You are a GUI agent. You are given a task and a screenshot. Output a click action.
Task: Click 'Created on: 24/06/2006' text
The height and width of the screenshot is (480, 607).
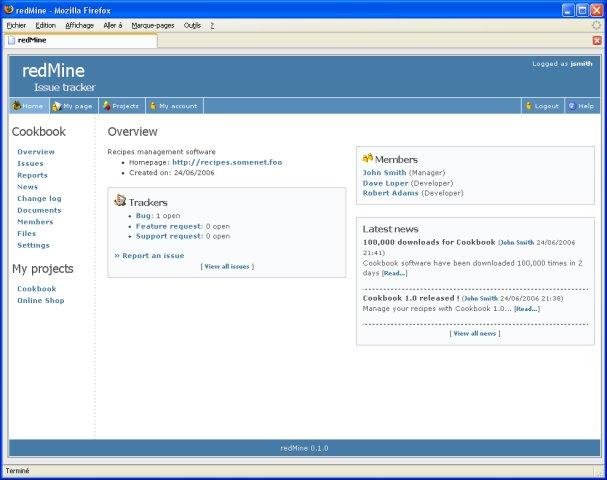[x=171, y=173]
